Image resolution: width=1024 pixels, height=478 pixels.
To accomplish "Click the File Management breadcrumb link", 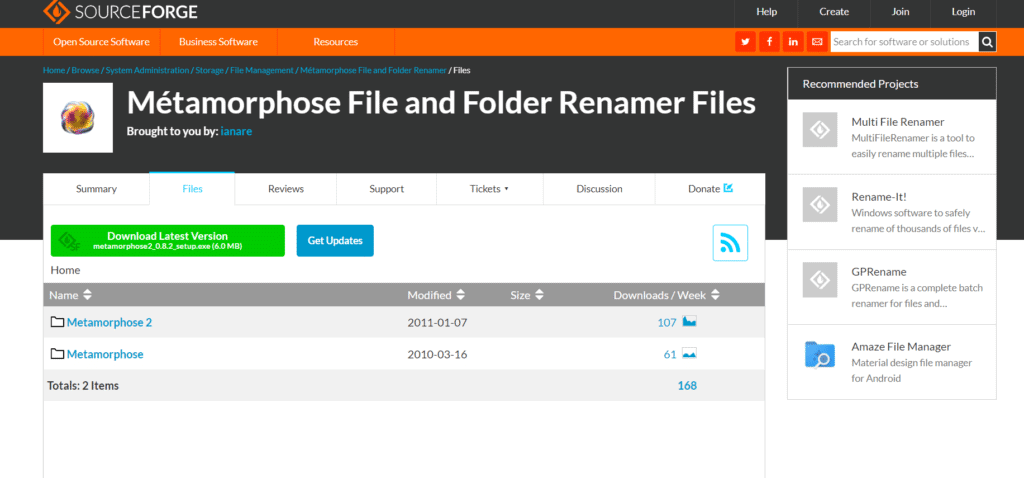I will click(x=262, y=70).
